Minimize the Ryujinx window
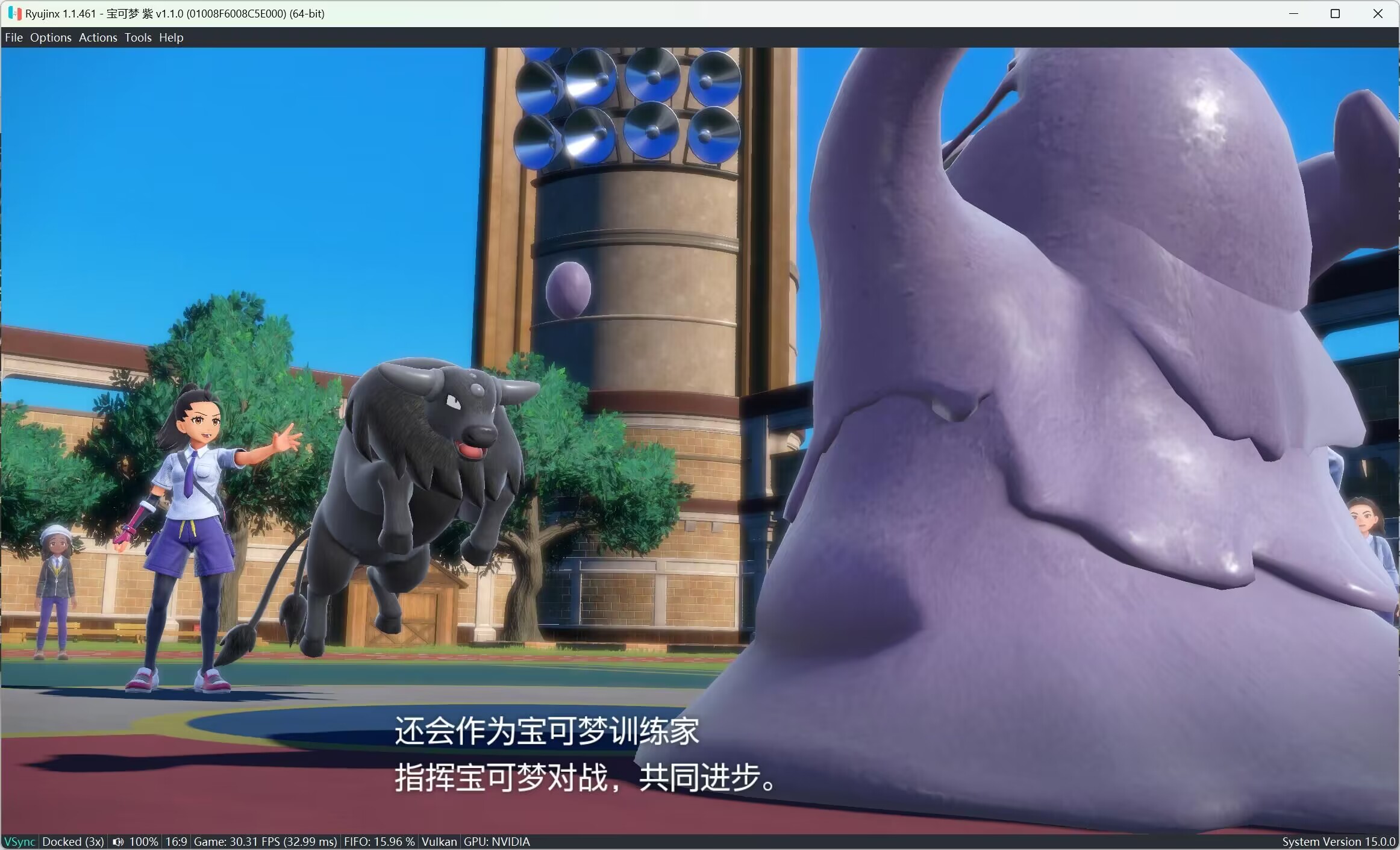Screen dimensions: 1400x850 (1293, 13)
